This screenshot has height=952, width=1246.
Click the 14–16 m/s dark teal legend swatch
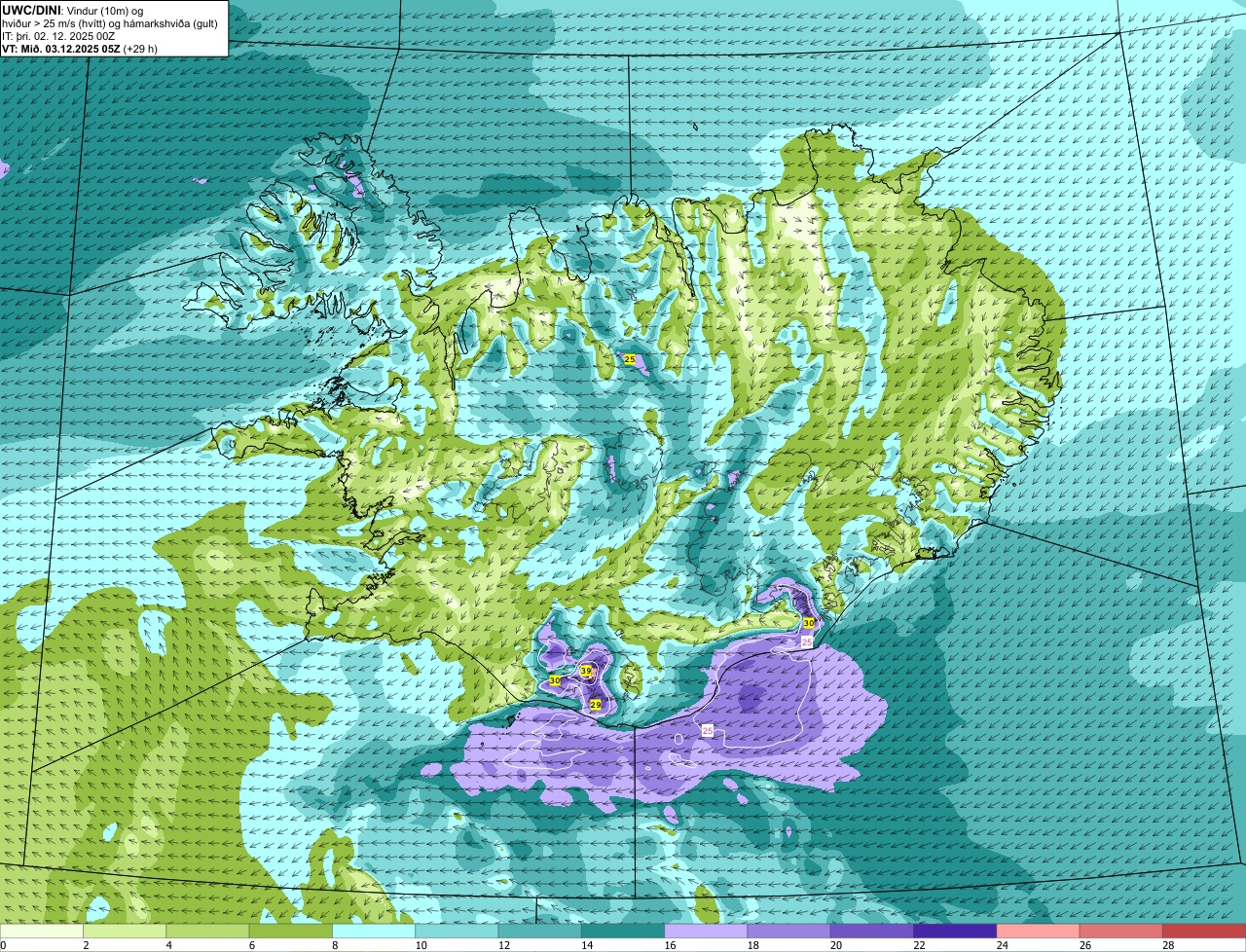pos(623,932)
